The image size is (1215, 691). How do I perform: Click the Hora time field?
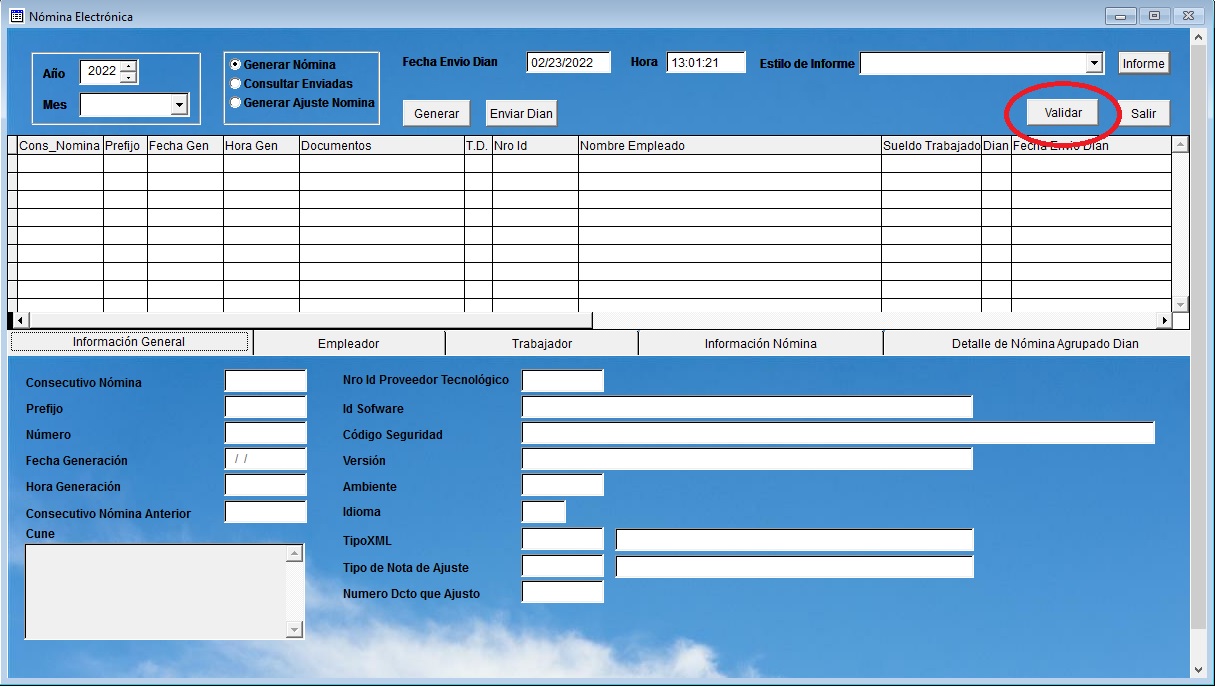pos(706,63)
